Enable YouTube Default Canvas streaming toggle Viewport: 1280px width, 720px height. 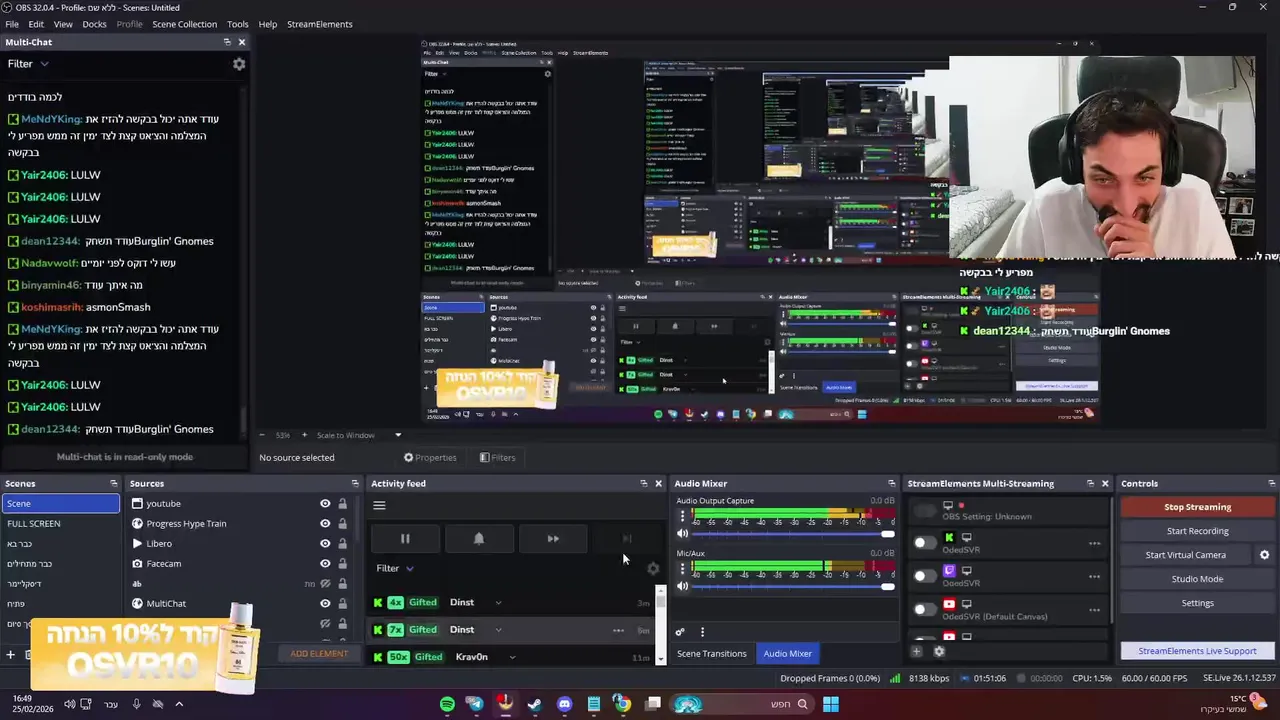925,609
